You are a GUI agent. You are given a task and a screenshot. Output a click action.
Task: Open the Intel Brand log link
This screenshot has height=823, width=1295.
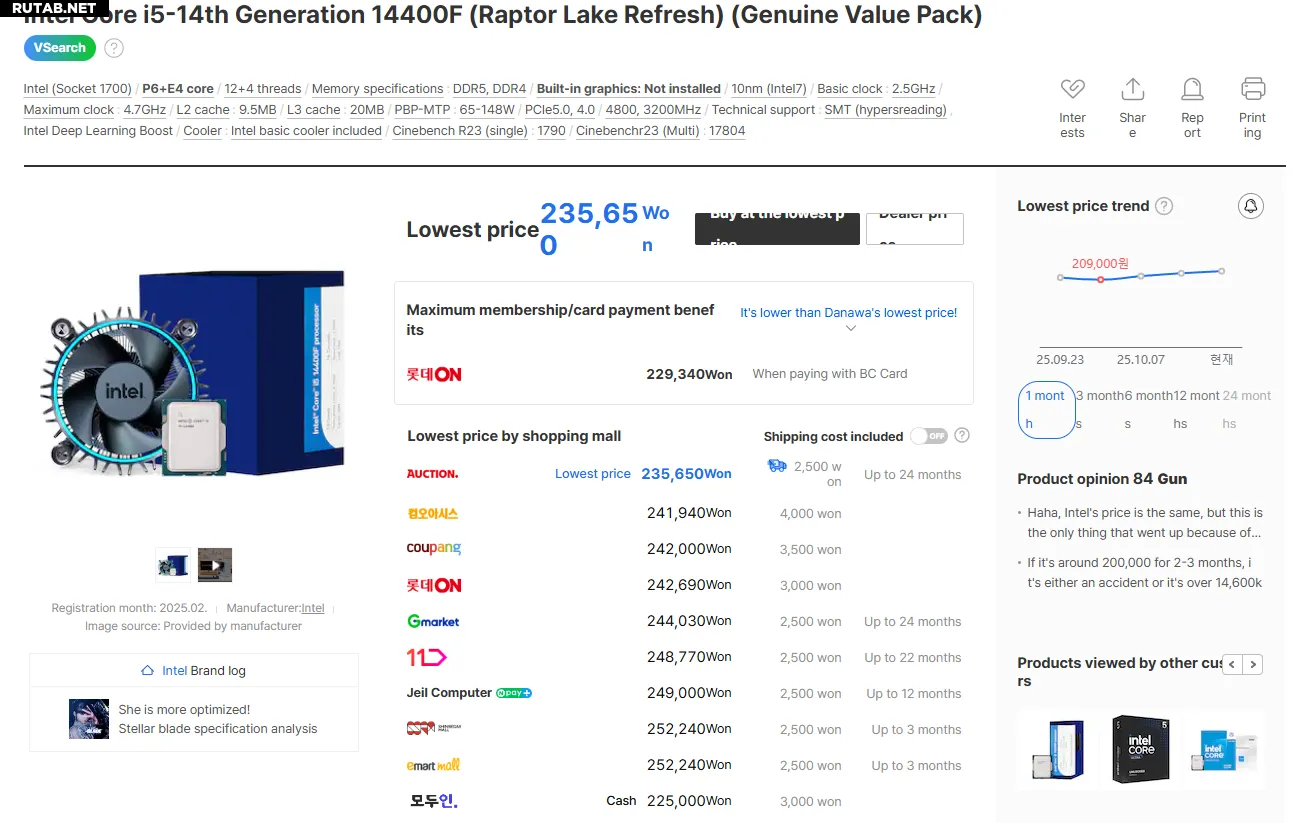point(193,671)
